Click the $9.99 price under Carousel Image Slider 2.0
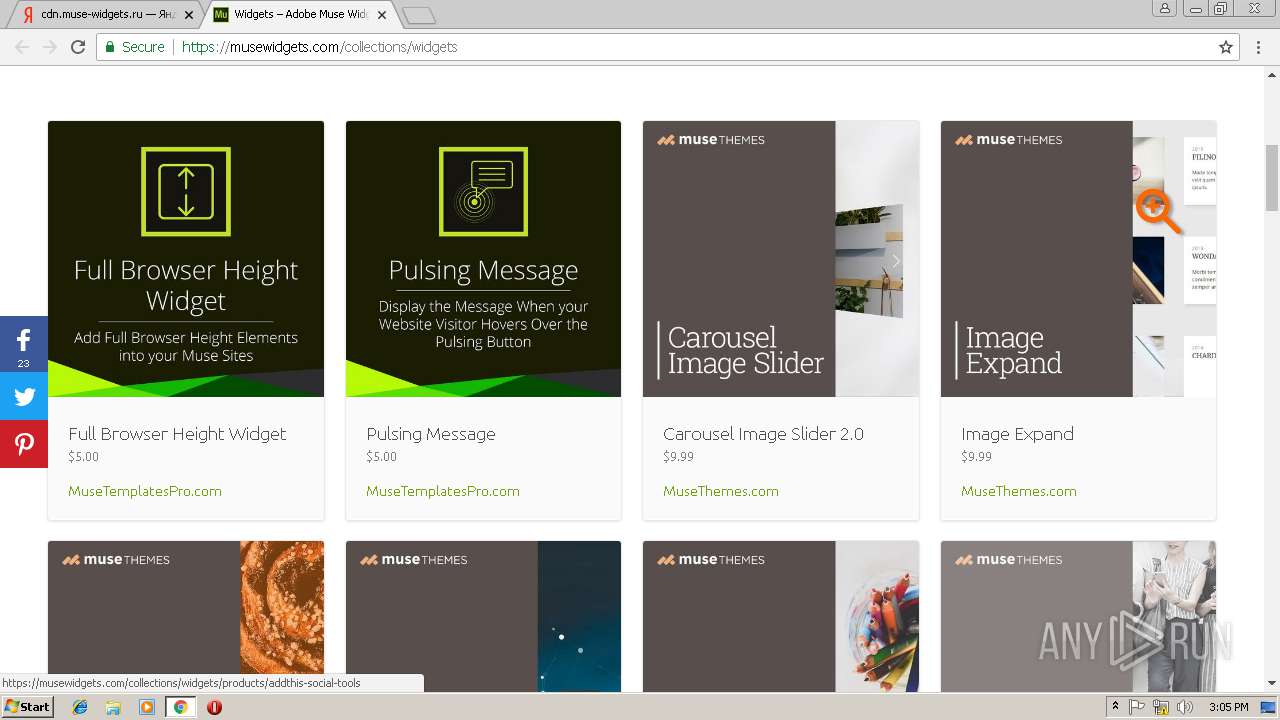Image resolution: width=1280 pixels, height=720 pixels. (678, 457)
